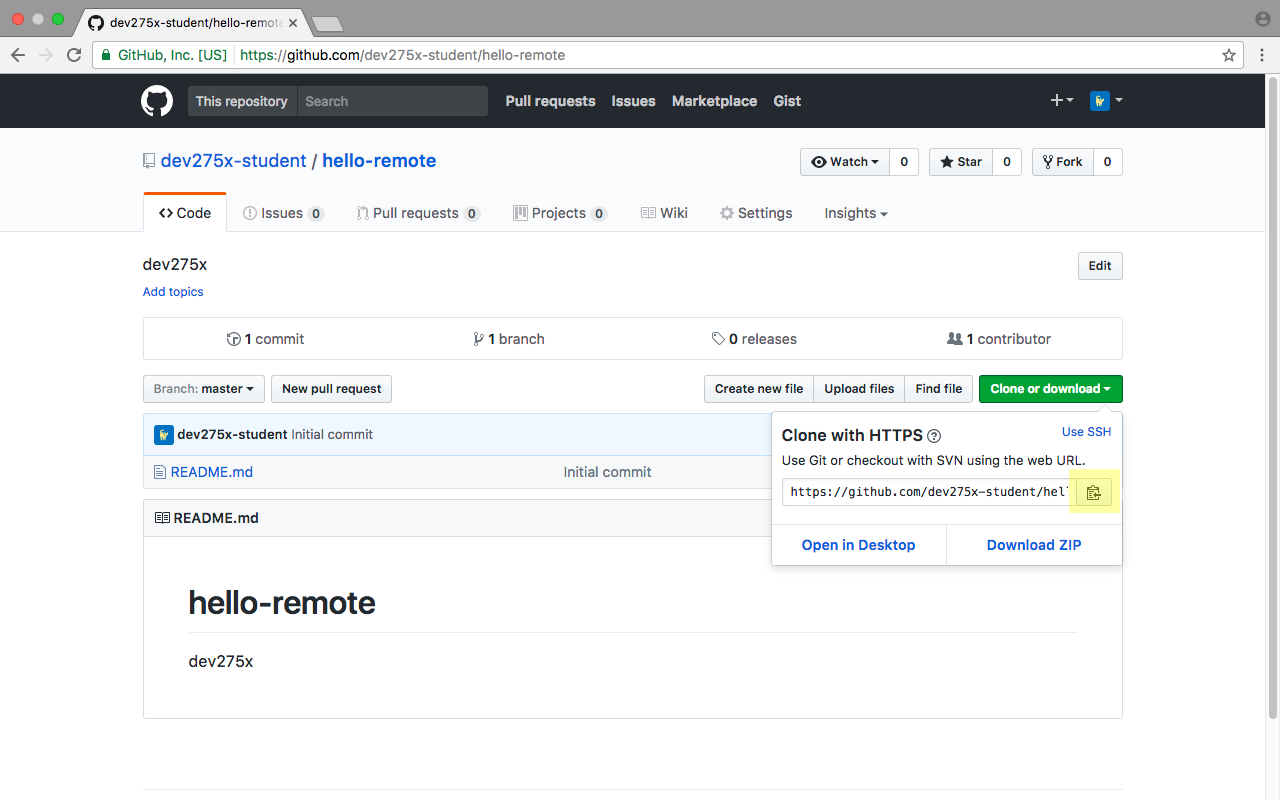The image size is (1280, 800).
Task: Open the Wiki tab
Action: [664, 213]
